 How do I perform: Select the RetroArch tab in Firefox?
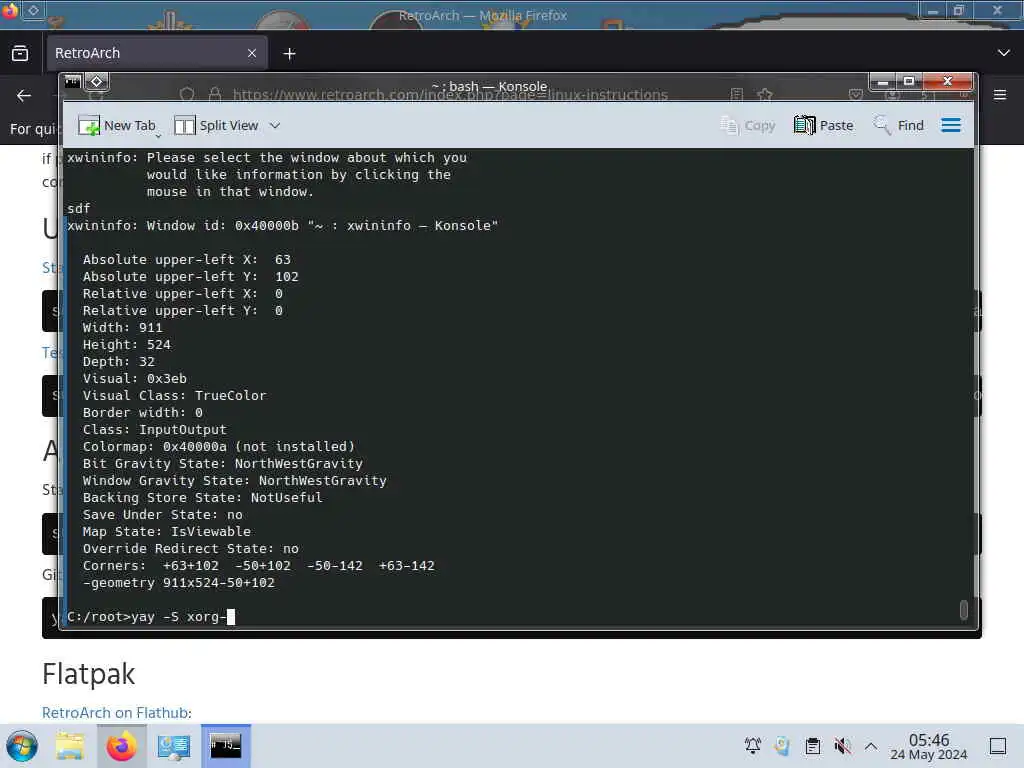[156, 53]
